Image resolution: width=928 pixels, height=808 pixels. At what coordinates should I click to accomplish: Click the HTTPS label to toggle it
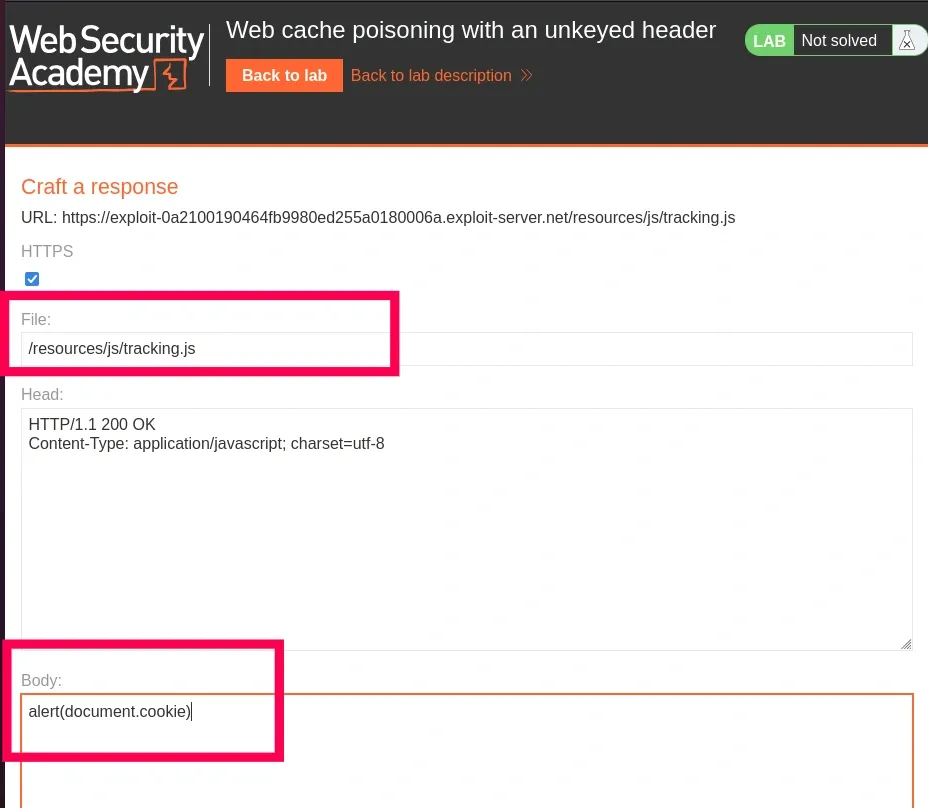pos(47,251)
